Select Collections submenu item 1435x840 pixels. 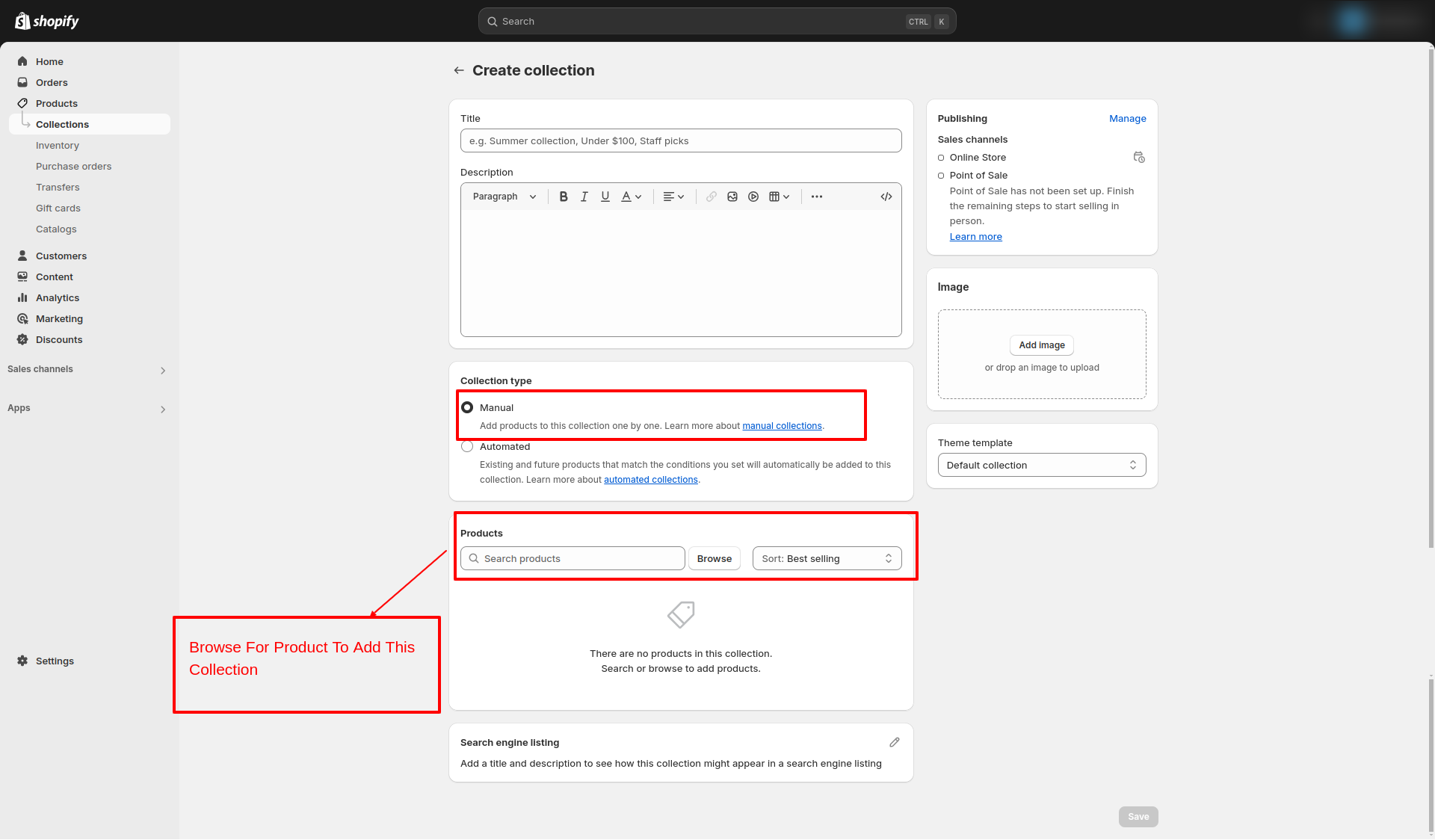pos(90,124)
